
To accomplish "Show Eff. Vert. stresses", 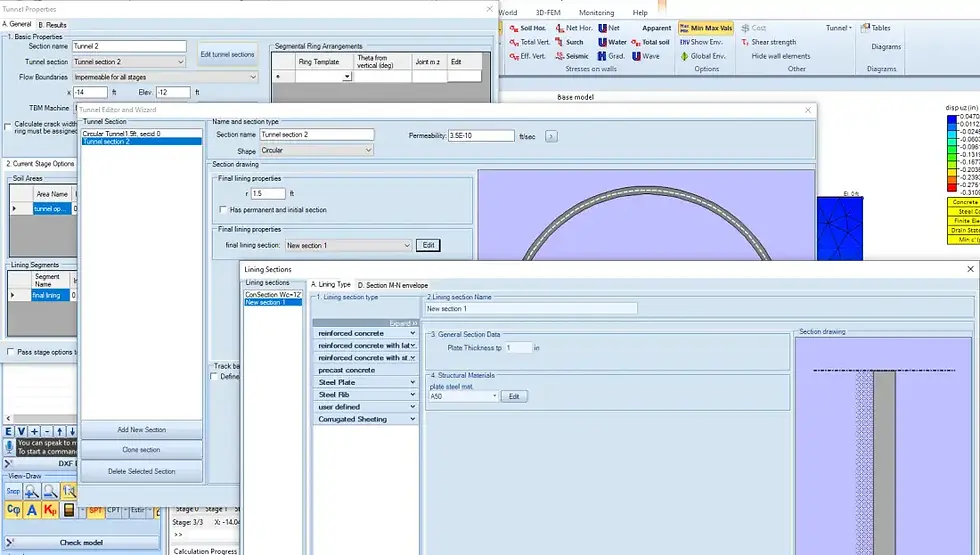I will [x=528, y=56].
